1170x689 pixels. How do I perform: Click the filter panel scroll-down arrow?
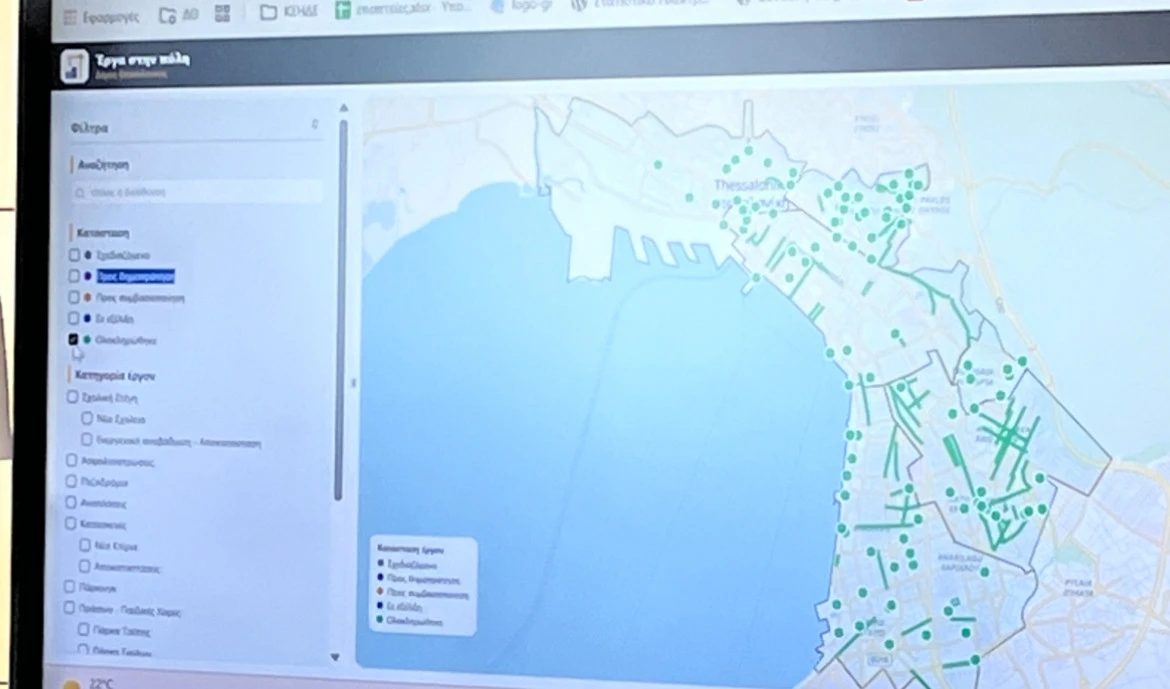pos(335,657)
